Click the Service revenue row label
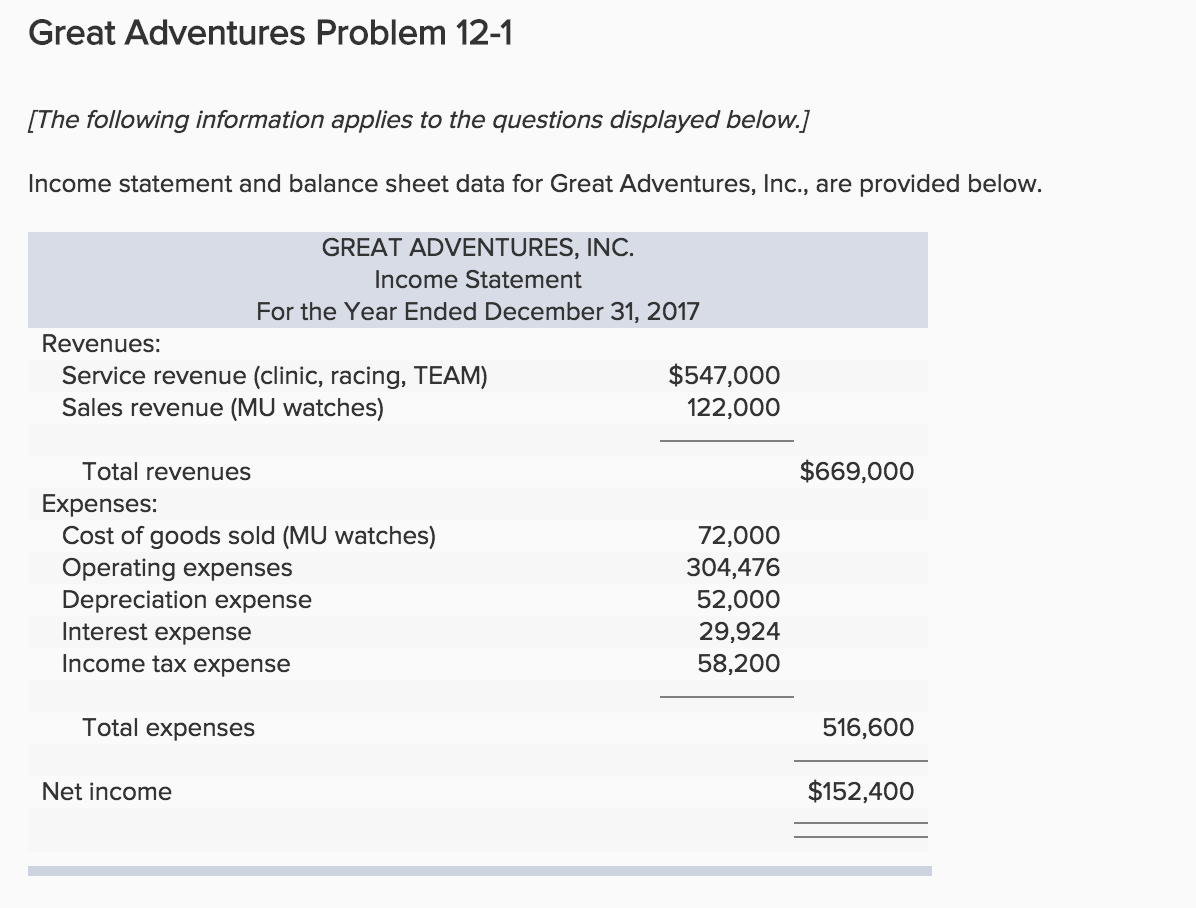This screenshot has height=908, width=1196. 275,376
